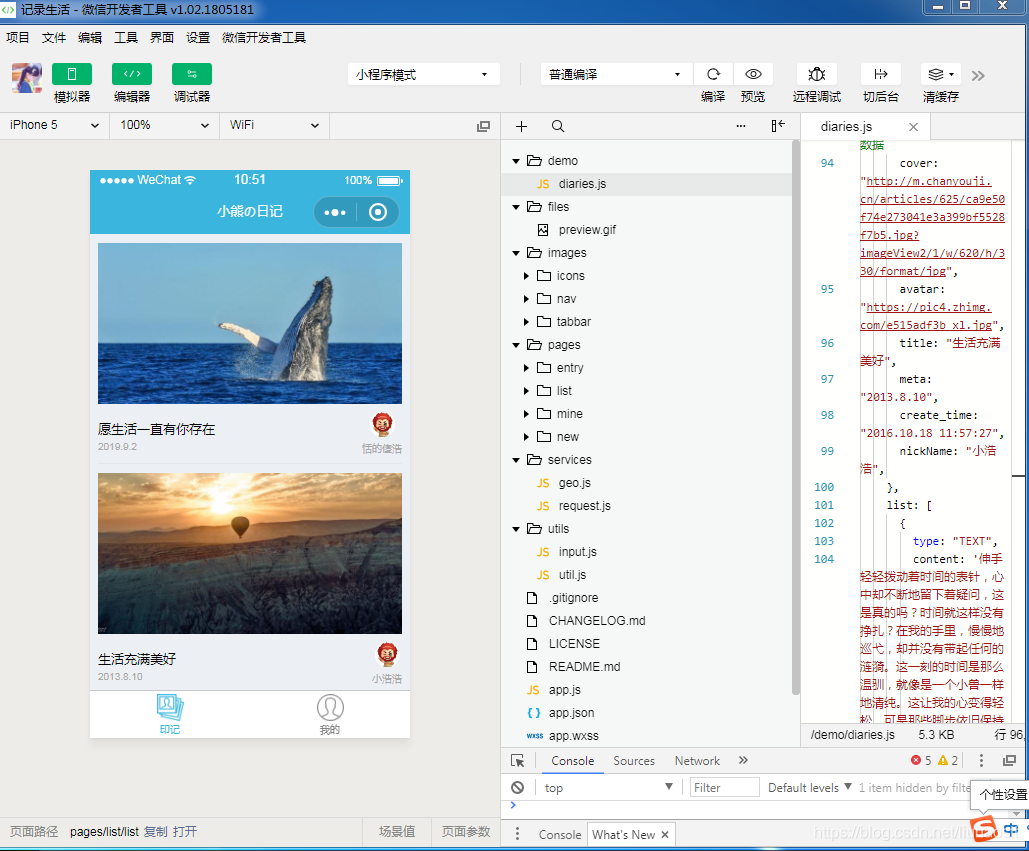Click the file search magnifier icon

point(558,126)
